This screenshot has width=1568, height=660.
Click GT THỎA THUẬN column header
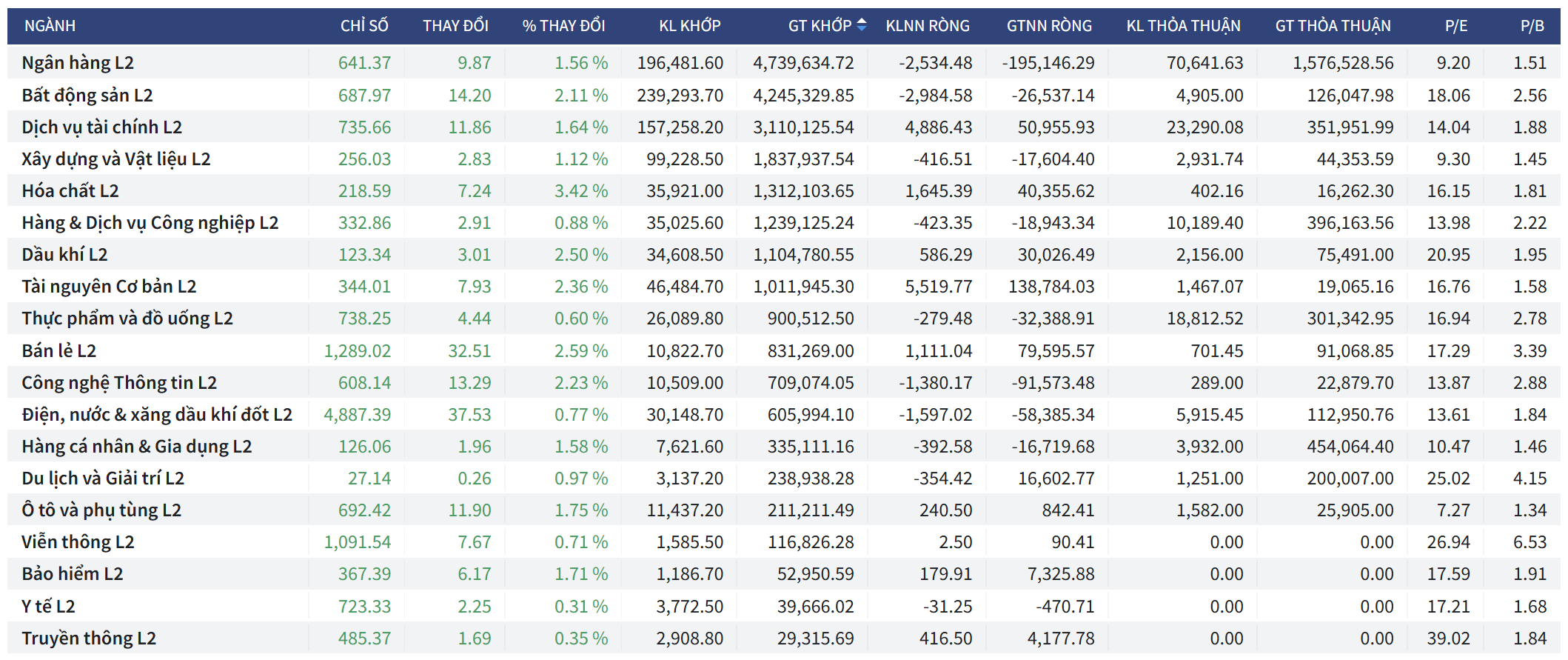pyautogui.click(x=1333, y=26)
